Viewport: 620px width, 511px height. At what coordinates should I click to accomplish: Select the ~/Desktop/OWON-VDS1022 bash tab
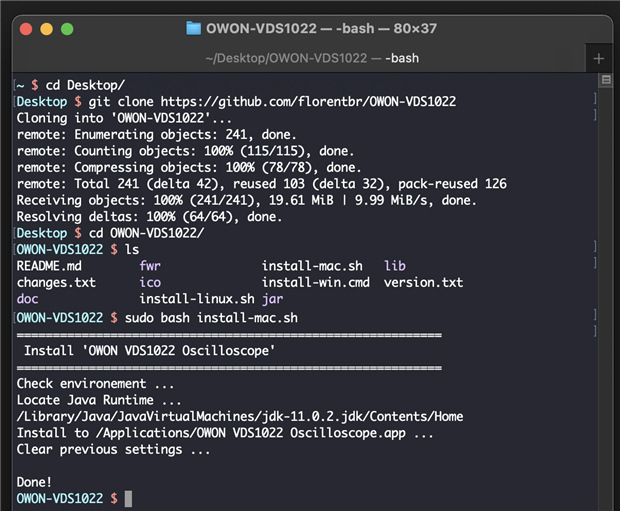click(x=312, y=58)
